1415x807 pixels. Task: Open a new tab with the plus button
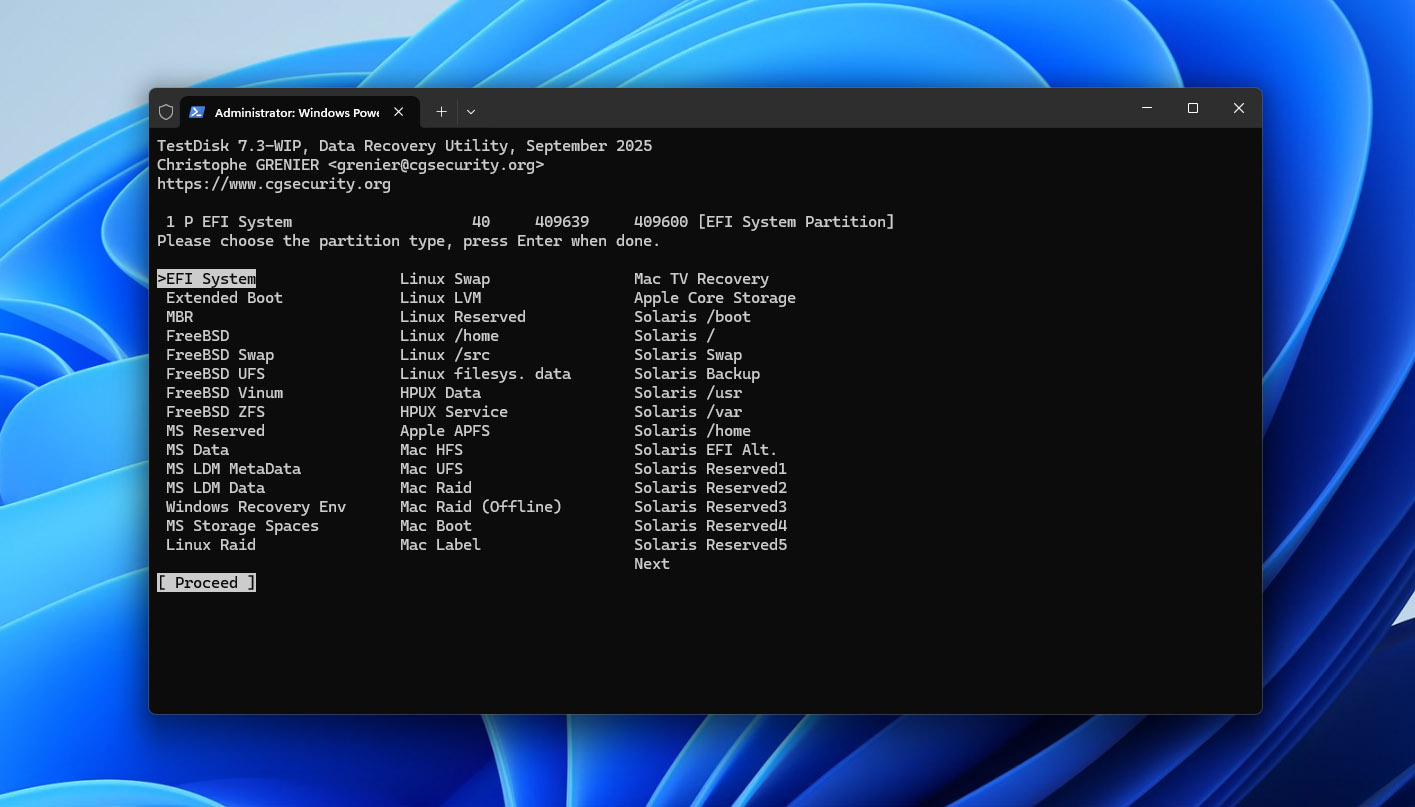[441, 112]
